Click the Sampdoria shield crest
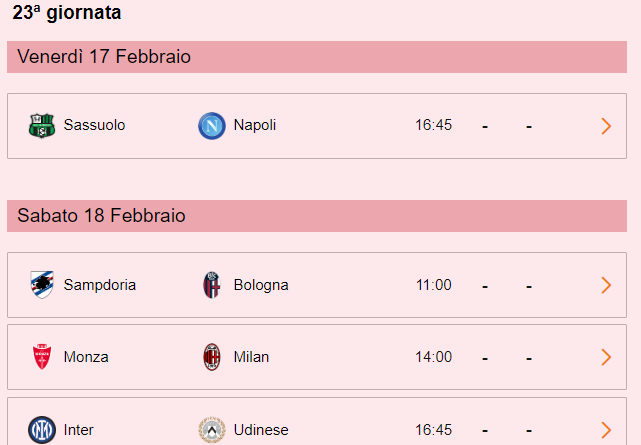The width and height of the screenshot is (641, 445). click(x=42, y=285)
